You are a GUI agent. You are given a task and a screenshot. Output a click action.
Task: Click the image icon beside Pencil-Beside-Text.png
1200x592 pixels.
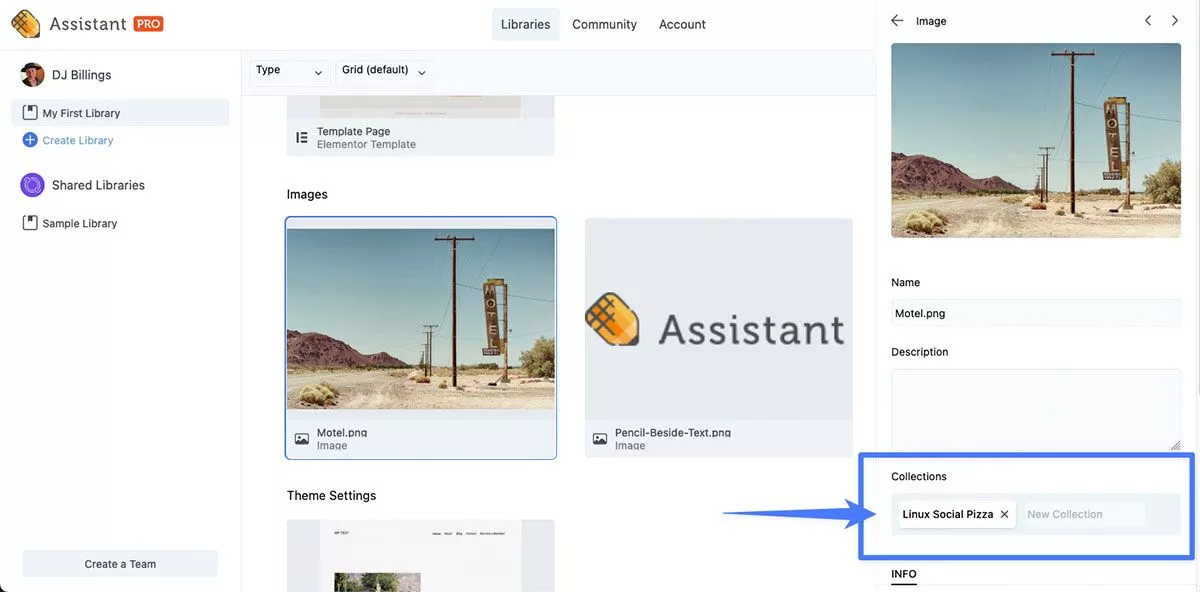tap(600, 439)
